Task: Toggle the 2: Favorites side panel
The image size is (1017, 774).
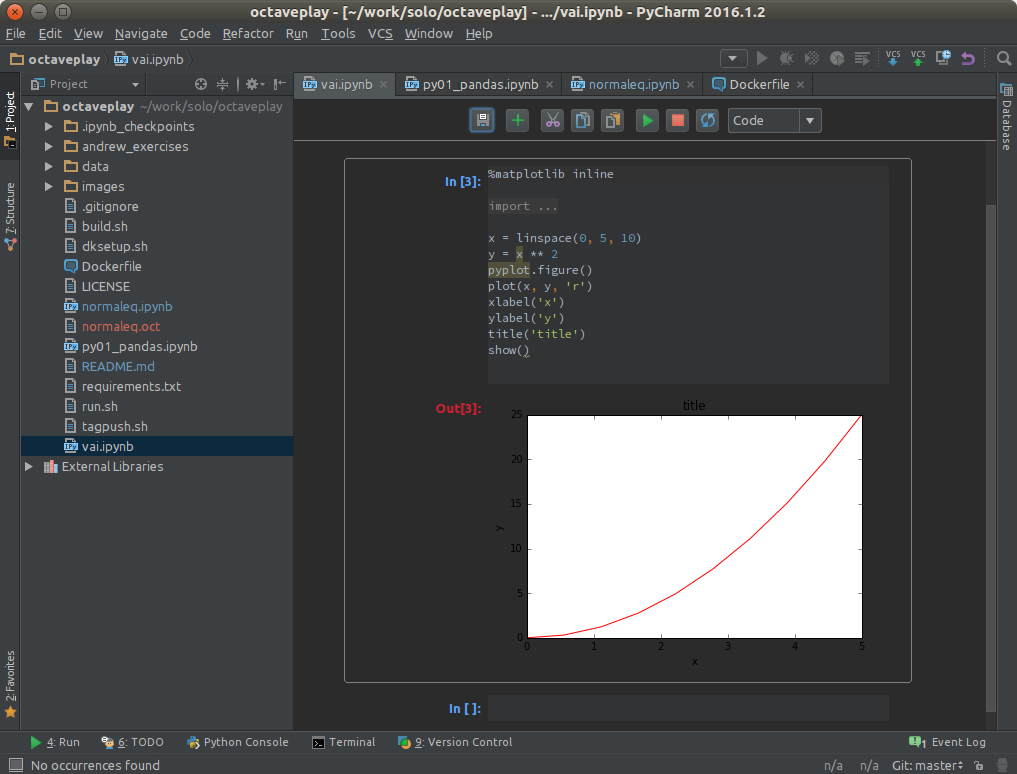Action: 10,684
